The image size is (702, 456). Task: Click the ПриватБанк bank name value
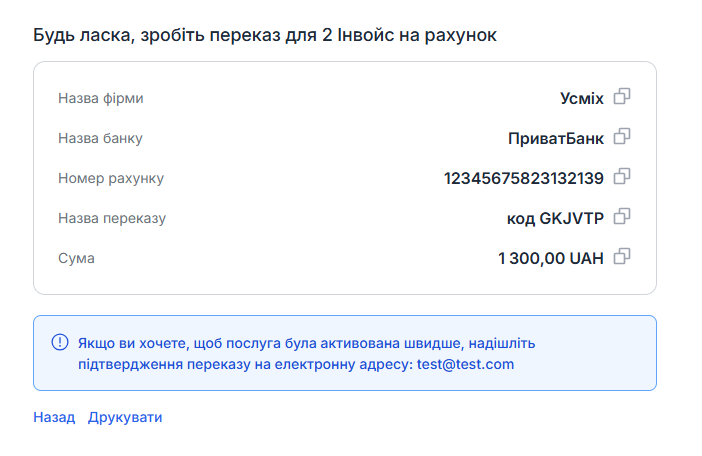[x=556, y=138]
